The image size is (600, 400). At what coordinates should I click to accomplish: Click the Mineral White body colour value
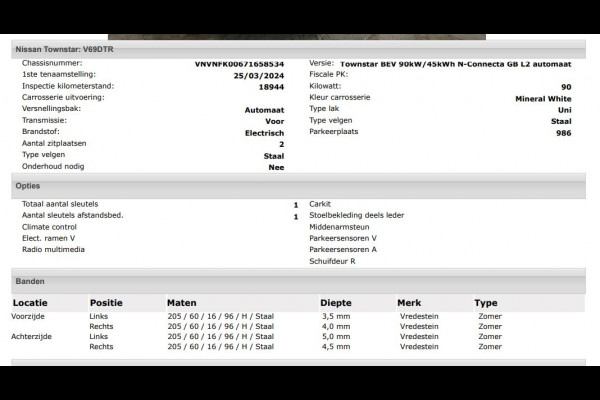[x=543, y=99]
